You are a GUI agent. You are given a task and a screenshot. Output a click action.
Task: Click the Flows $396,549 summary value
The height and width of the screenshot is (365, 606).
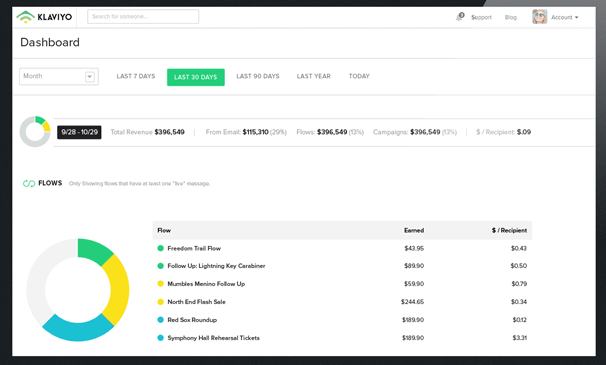point(332,132)
